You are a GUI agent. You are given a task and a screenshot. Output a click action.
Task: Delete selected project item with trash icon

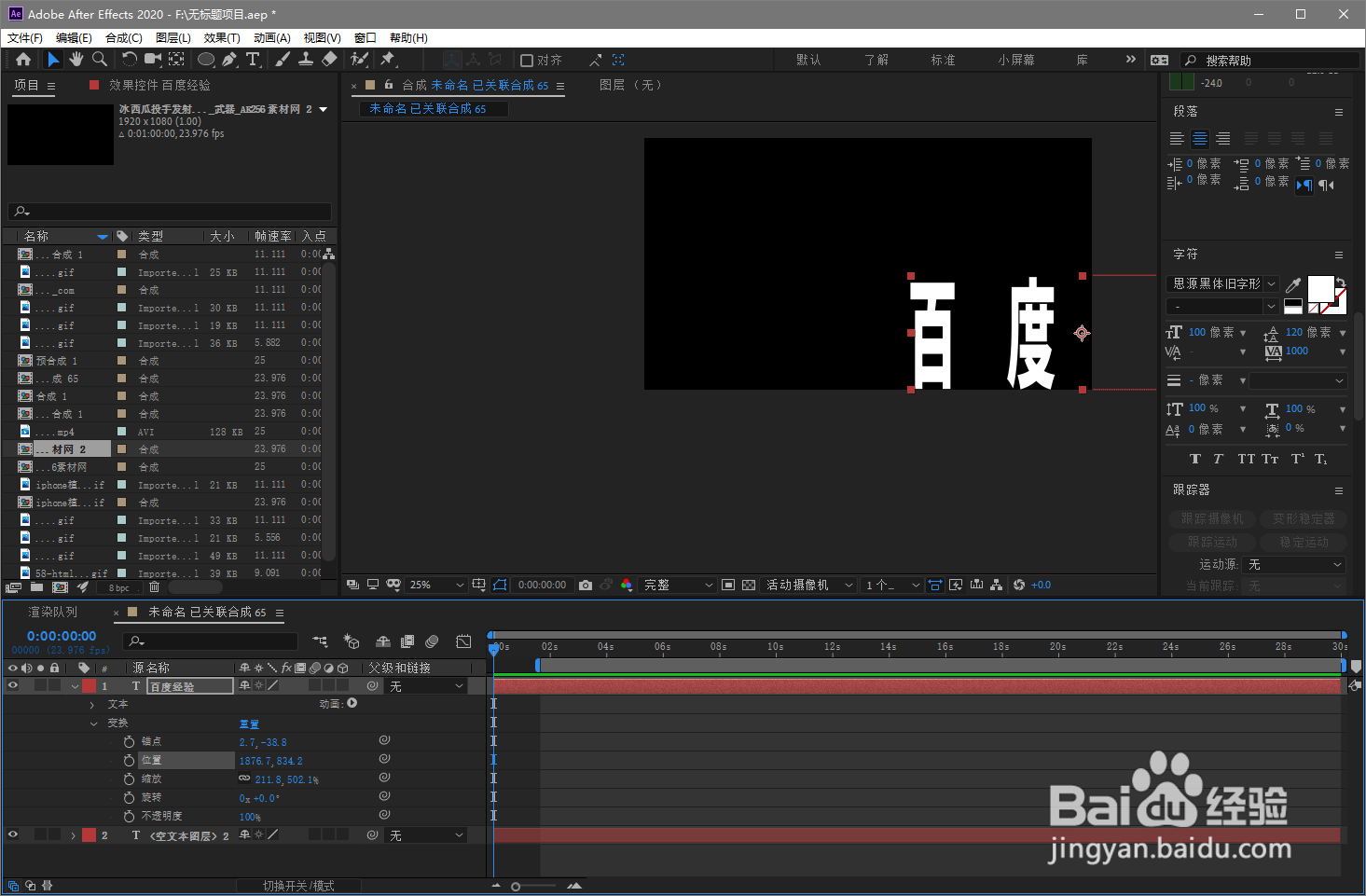[x=155, y=587]
